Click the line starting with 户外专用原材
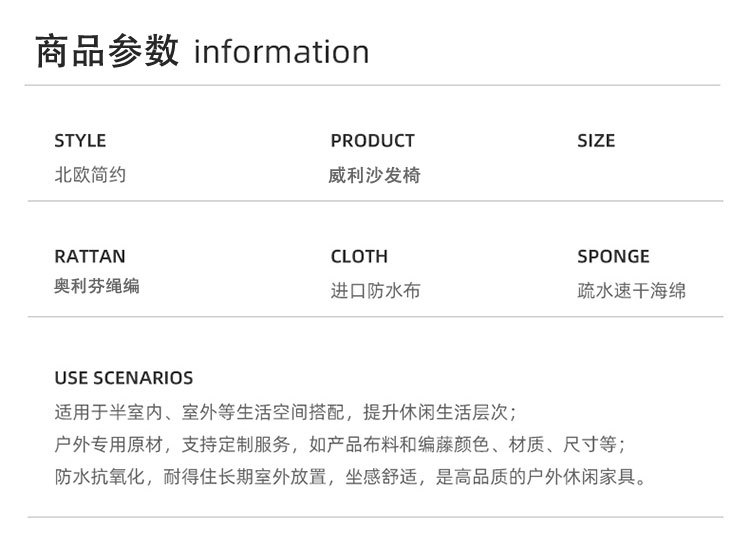Viewport: 750px width, 540px height. (340, 444)
